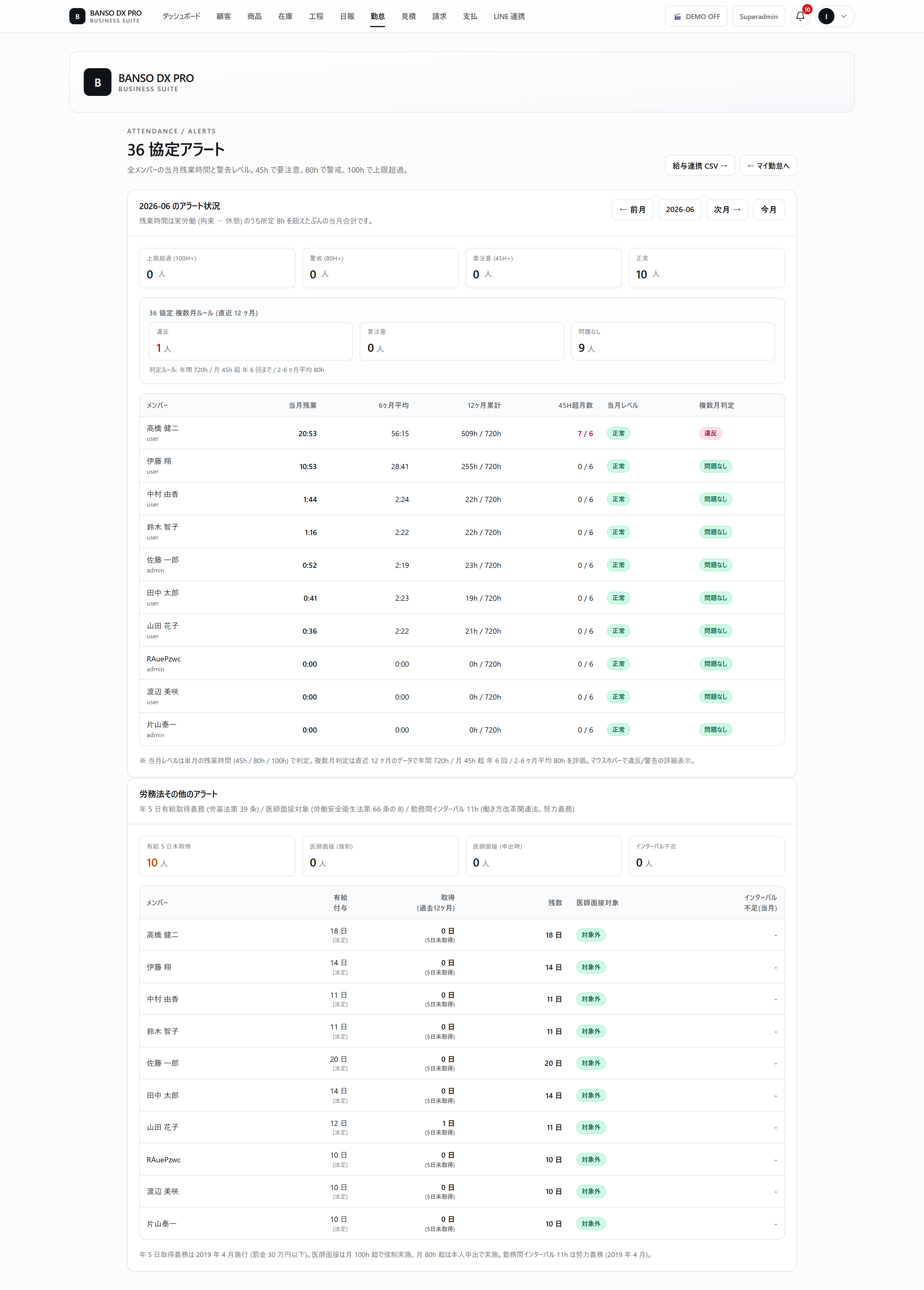924x1290 pixels.
Task: Go back via マイ勤怠へ button
Action: (x=767, y=166)
